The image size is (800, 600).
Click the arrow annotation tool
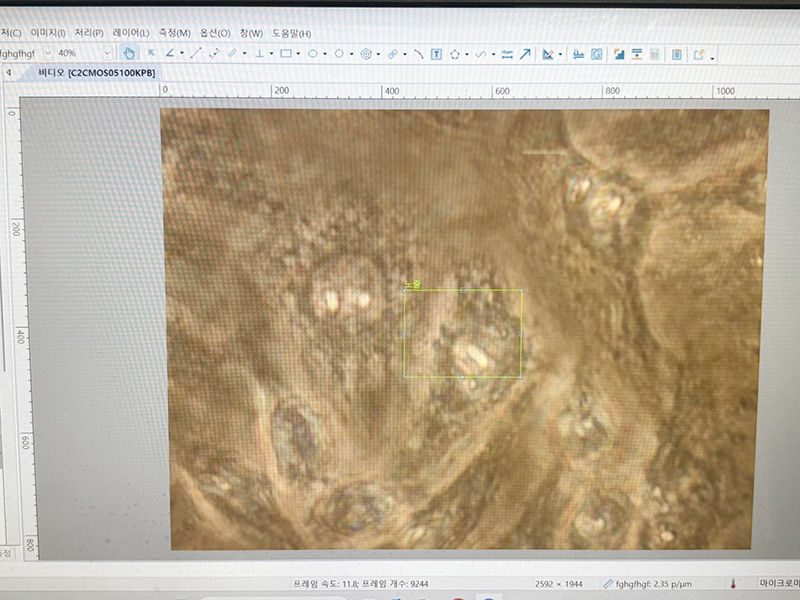(524, 54)
